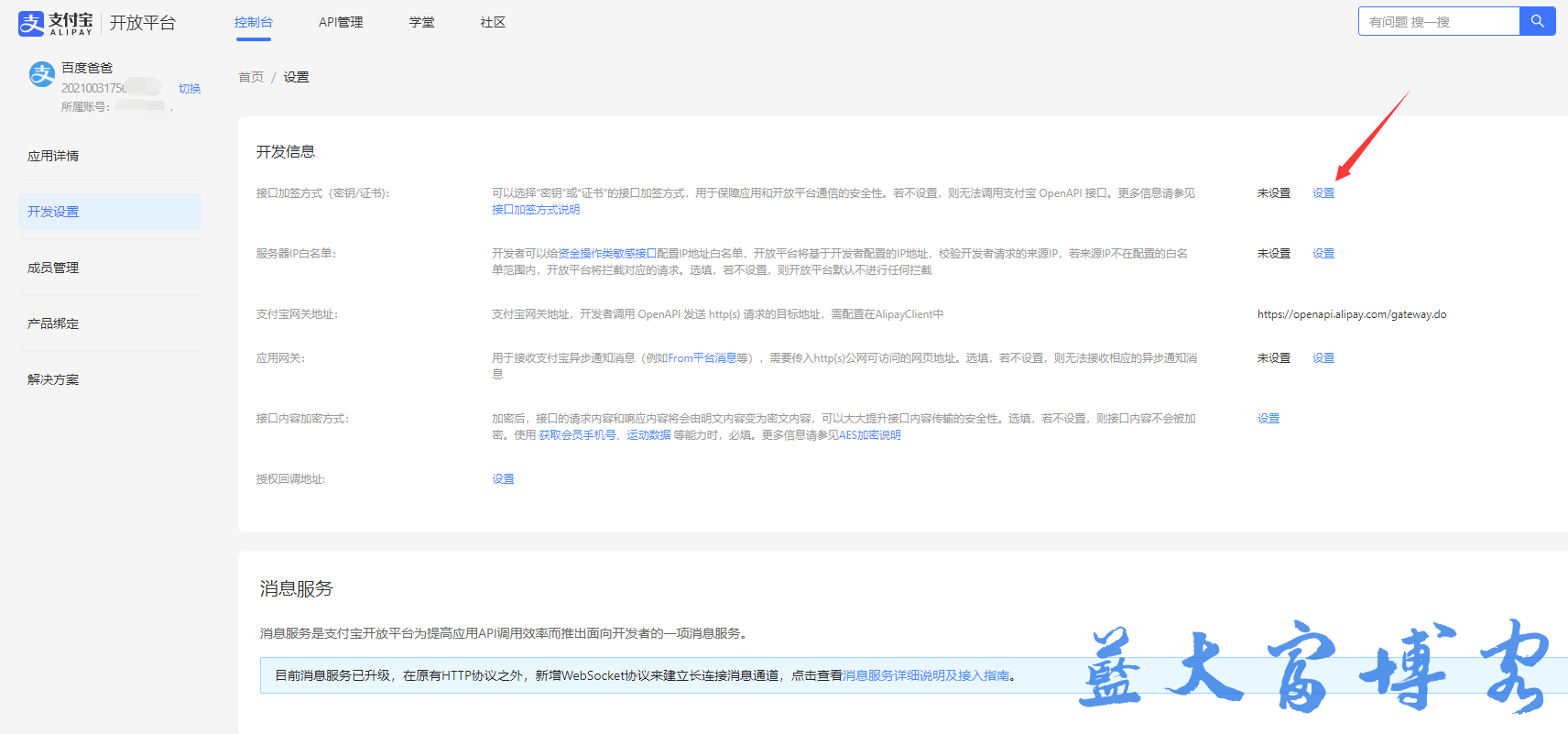This screenshot has width=1568, height=734.
Task: Click the 百度爸爸 app avatar icon
Action: tap(42, 74)
